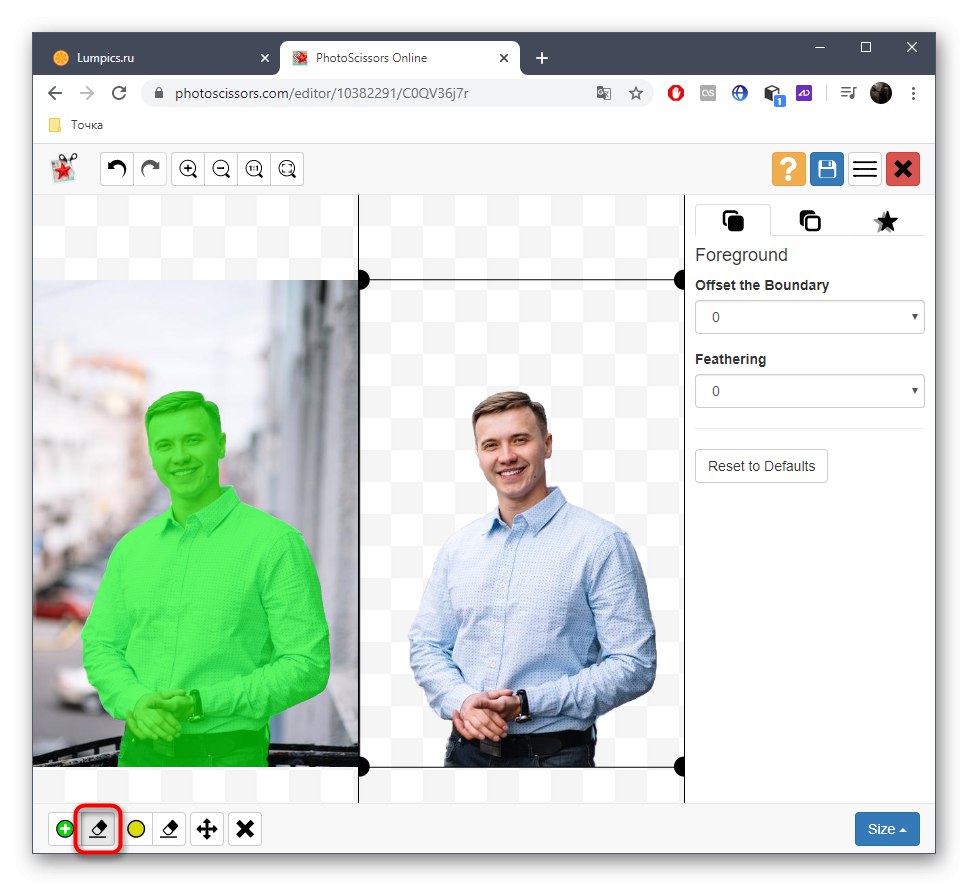968x886 pixels.
Task: Click the purple extension icon
Action: click(x=804, y=93)
